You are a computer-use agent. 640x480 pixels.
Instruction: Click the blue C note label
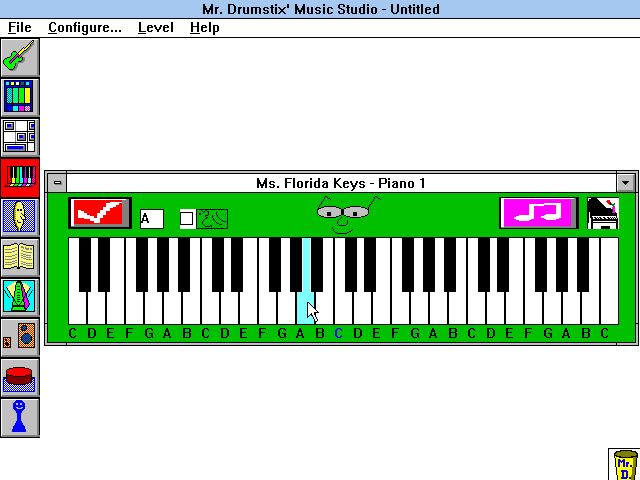[x=338, y=333]
